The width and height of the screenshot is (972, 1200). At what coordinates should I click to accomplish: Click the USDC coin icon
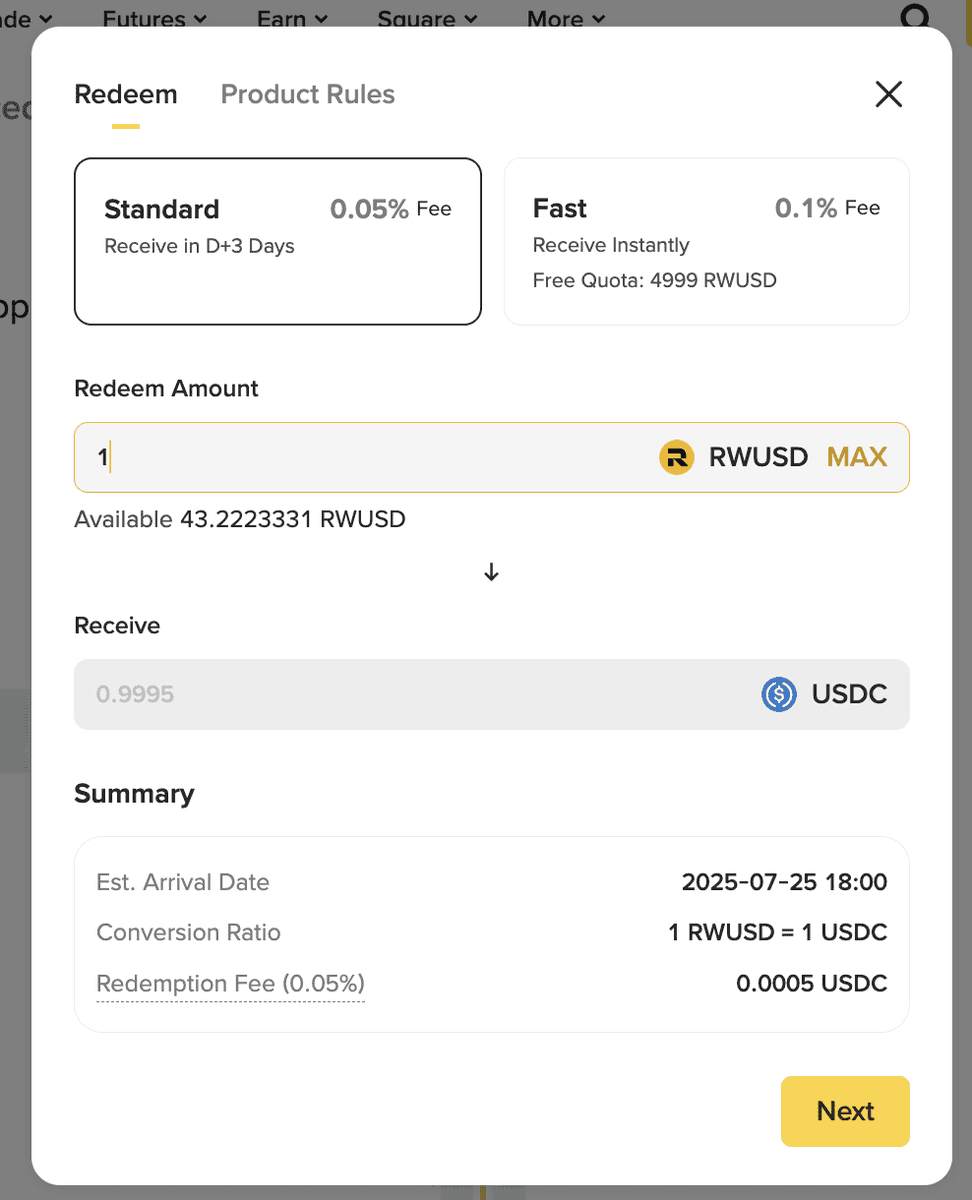click(x=779, y=694)
